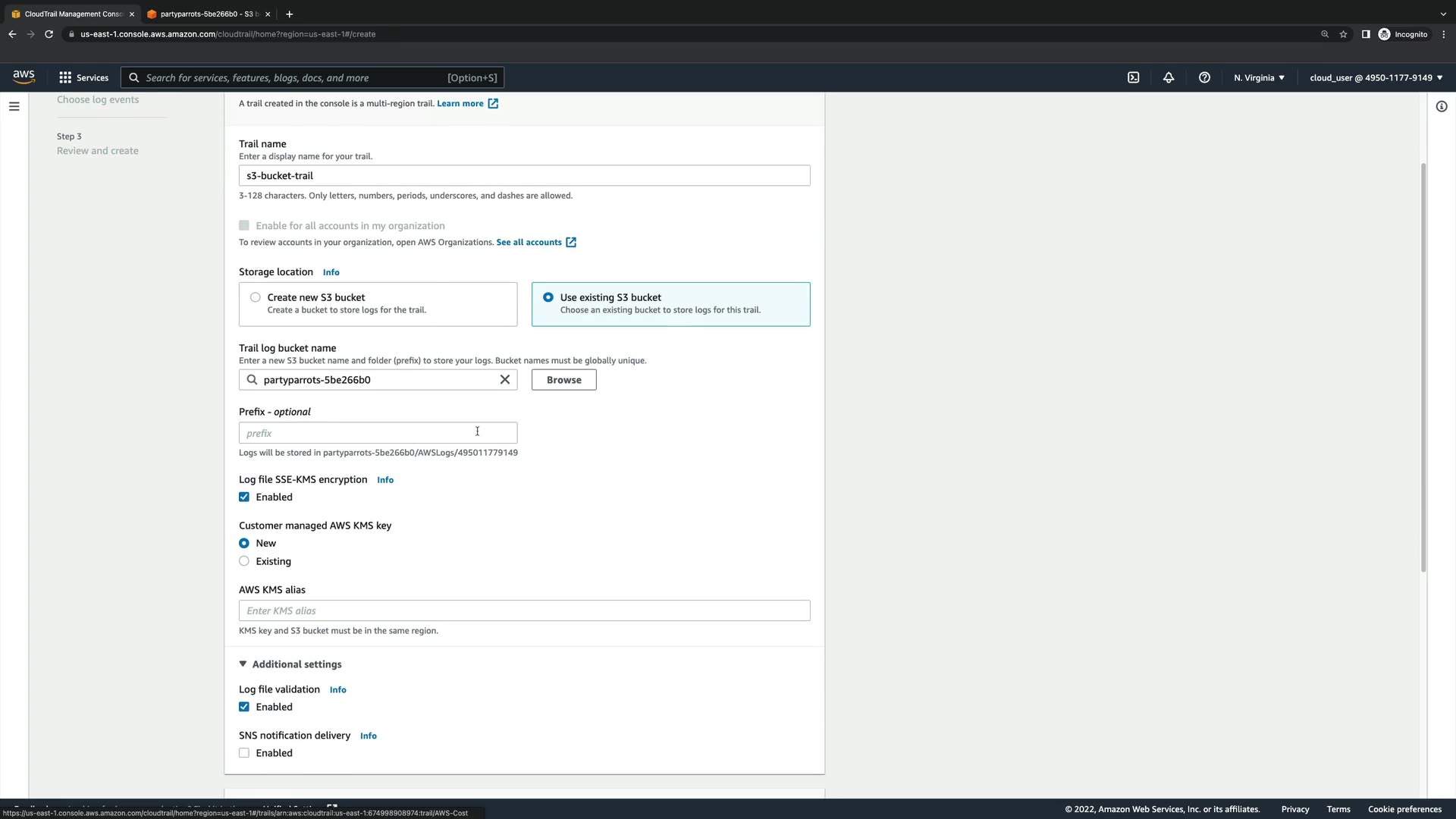Click the AWS logo home icon
This screenshot has width=1456, height=819.
[x=24, y=77]
